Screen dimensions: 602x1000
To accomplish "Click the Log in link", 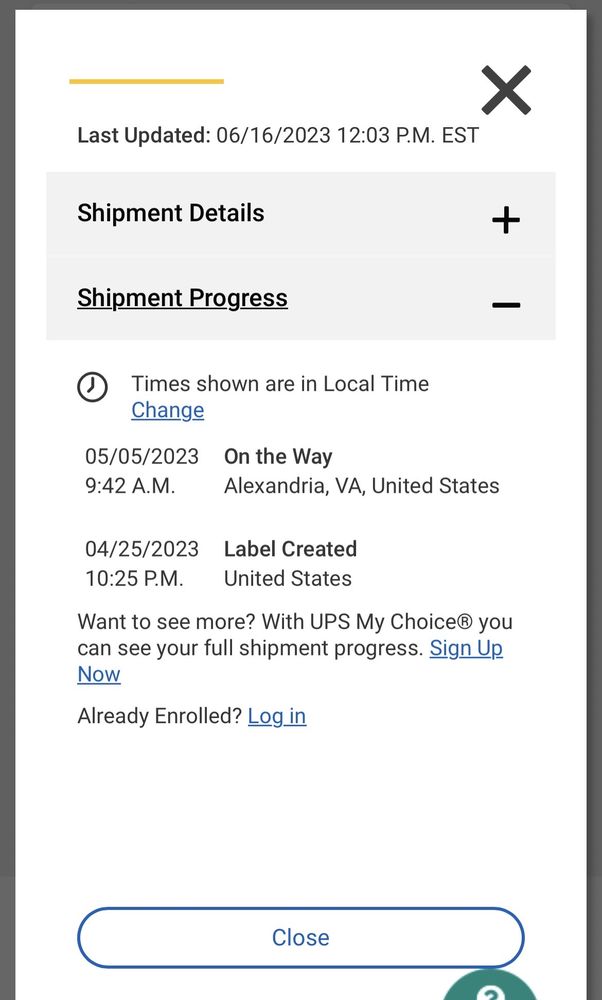I will (277, 716).
